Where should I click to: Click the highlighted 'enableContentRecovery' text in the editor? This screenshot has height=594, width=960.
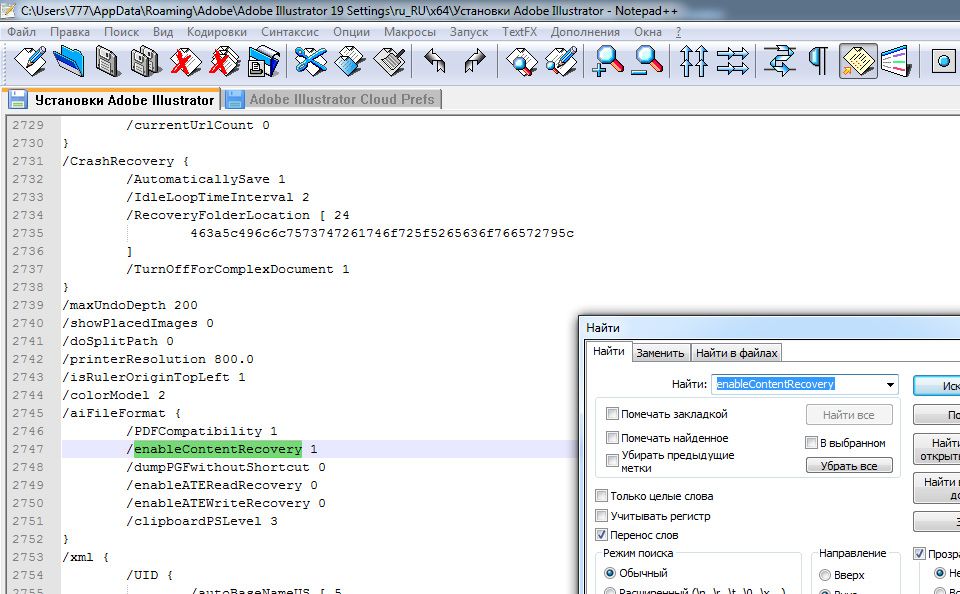tap(218, 449)
